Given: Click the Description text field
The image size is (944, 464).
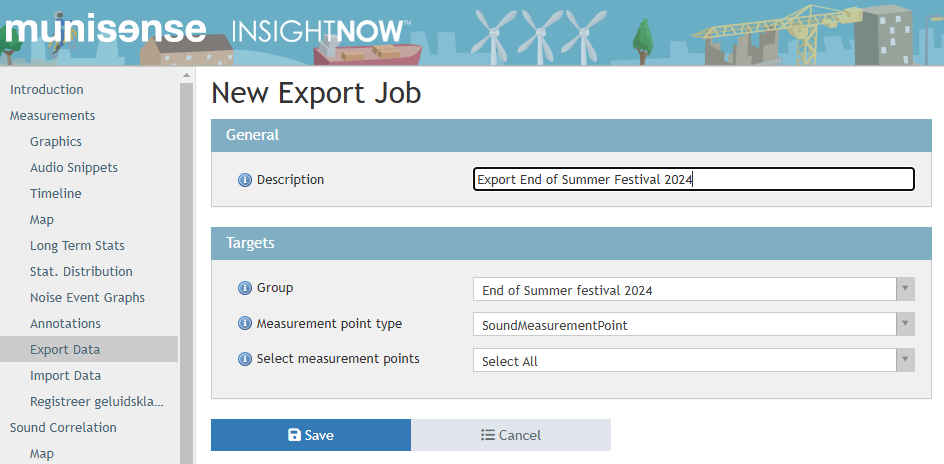Looking at the screenshot, I should [x=693, y=180].
